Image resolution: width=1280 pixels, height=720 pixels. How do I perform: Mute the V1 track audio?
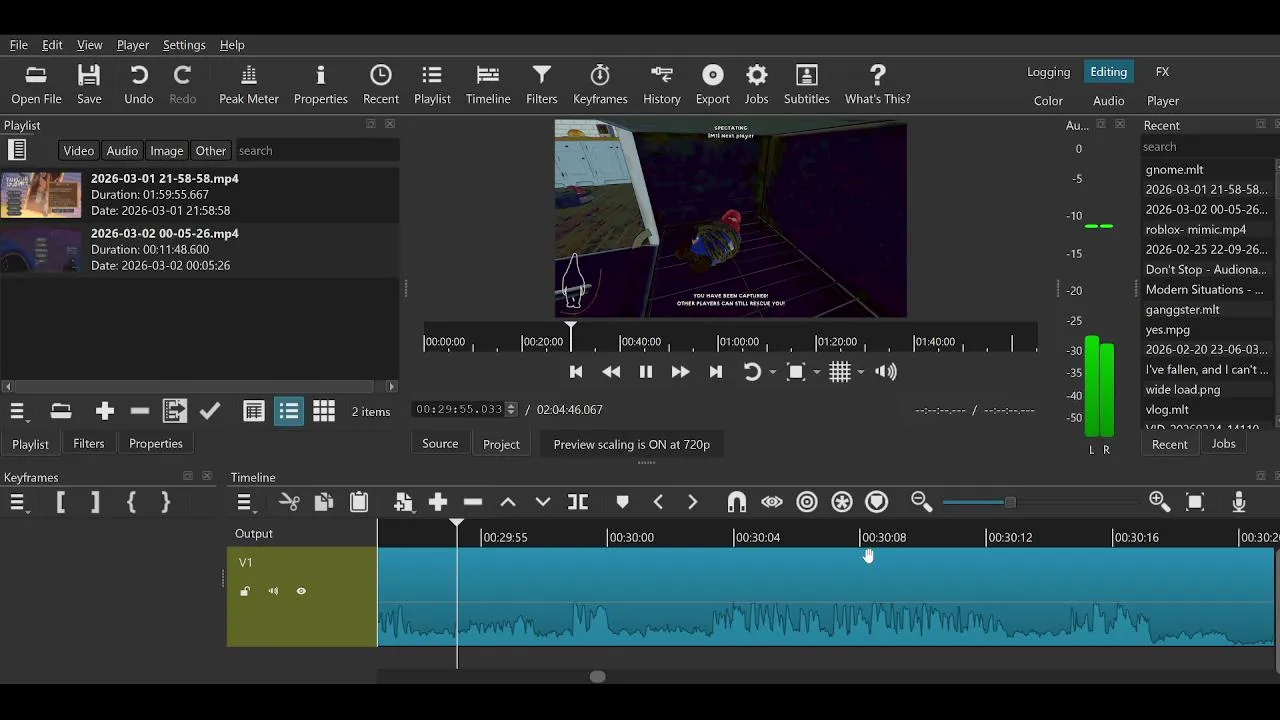pos(273,591)
